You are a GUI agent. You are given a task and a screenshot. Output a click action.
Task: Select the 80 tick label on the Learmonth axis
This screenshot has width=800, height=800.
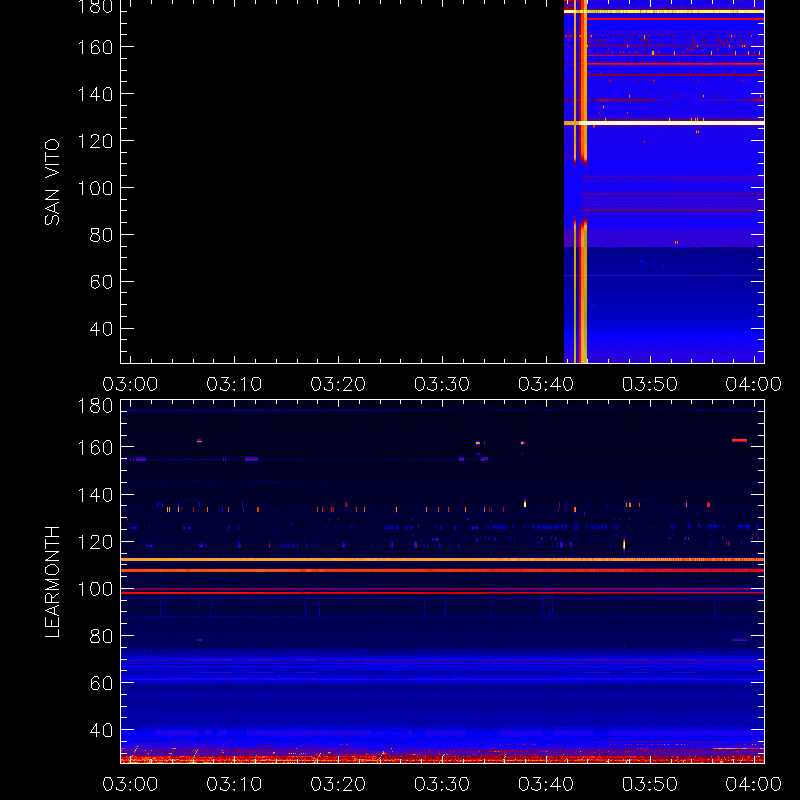click(x=101, y=636)
